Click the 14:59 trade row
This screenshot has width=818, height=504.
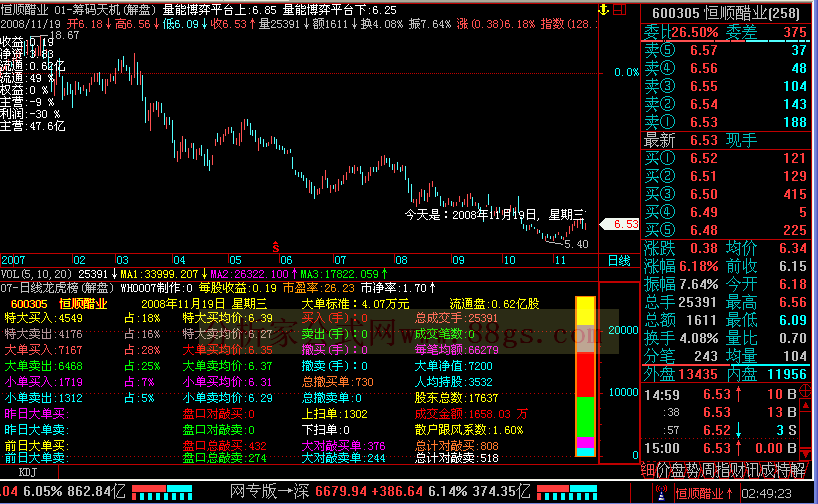[x=720, y=395]
